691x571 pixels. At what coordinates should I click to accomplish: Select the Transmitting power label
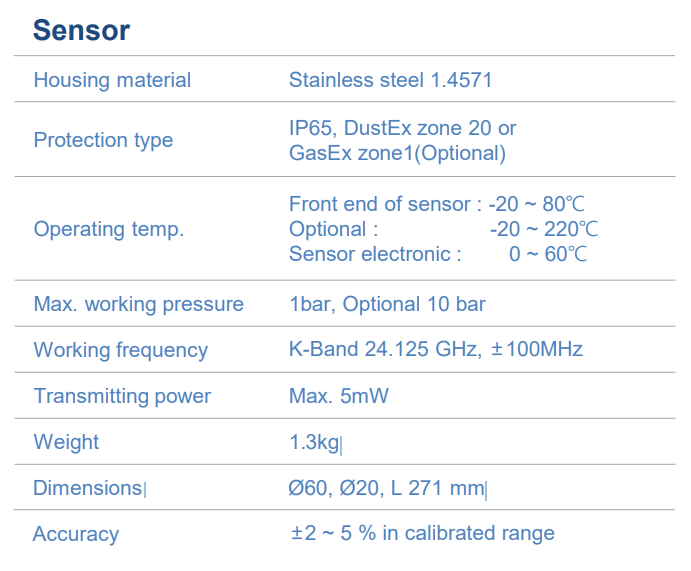[122, 396]
